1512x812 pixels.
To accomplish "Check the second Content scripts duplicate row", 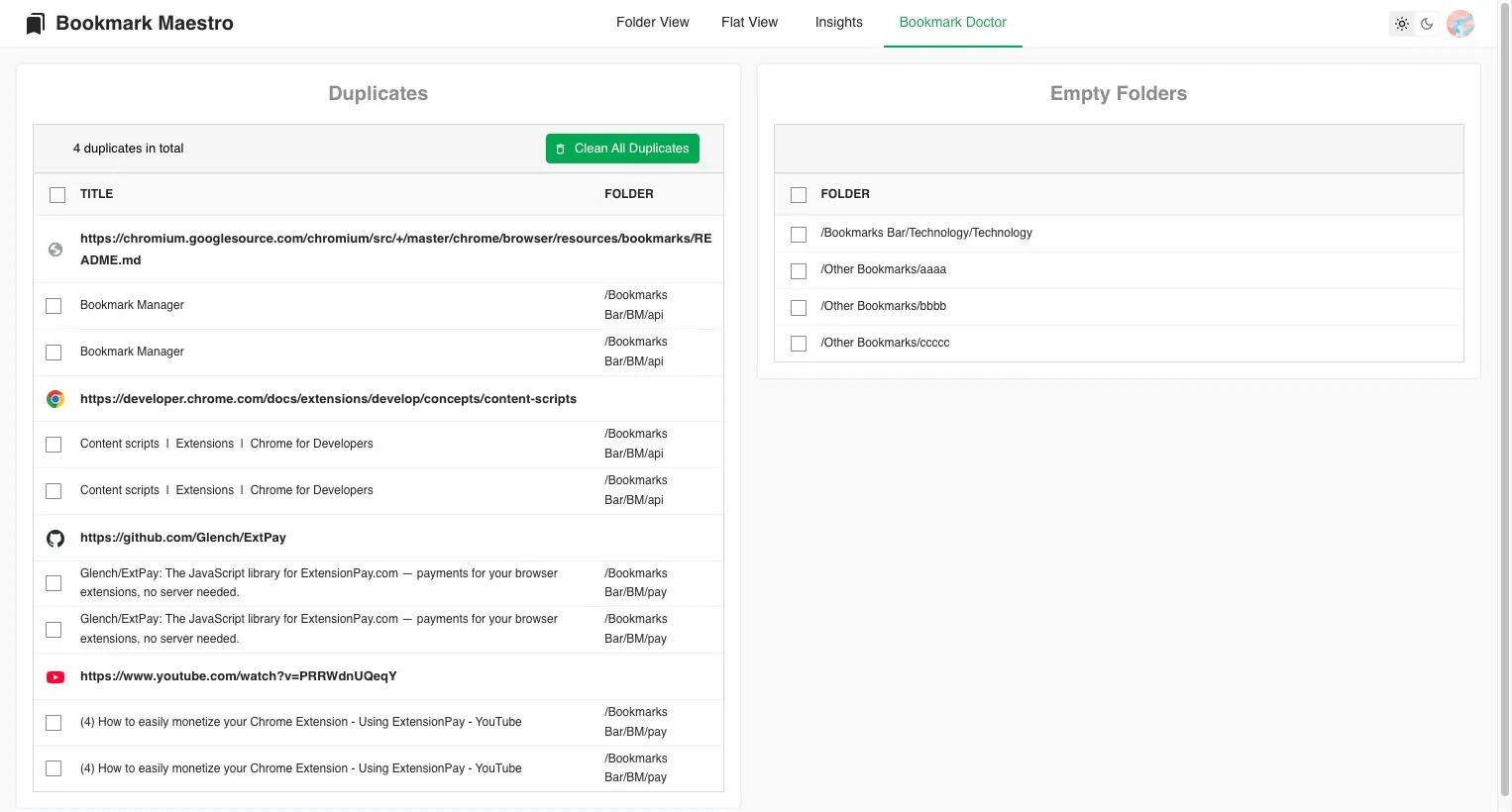I will click(54, 491).
